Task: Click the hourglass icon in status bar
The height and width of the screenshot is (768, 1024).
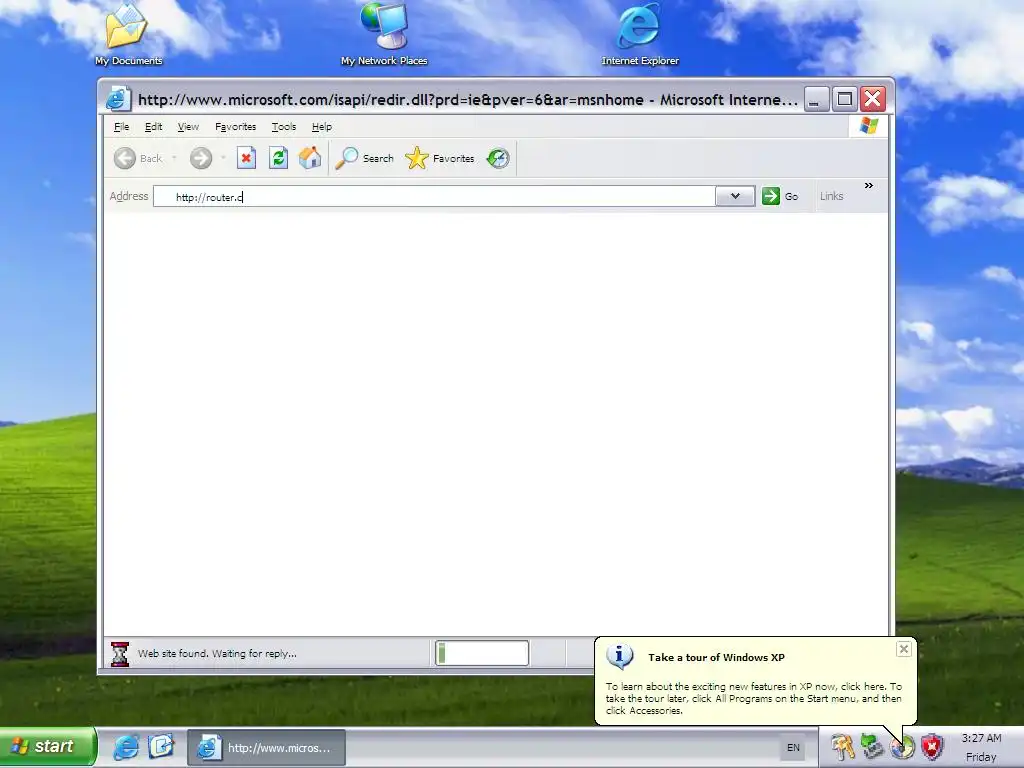Action: click(x=120, y=654)
